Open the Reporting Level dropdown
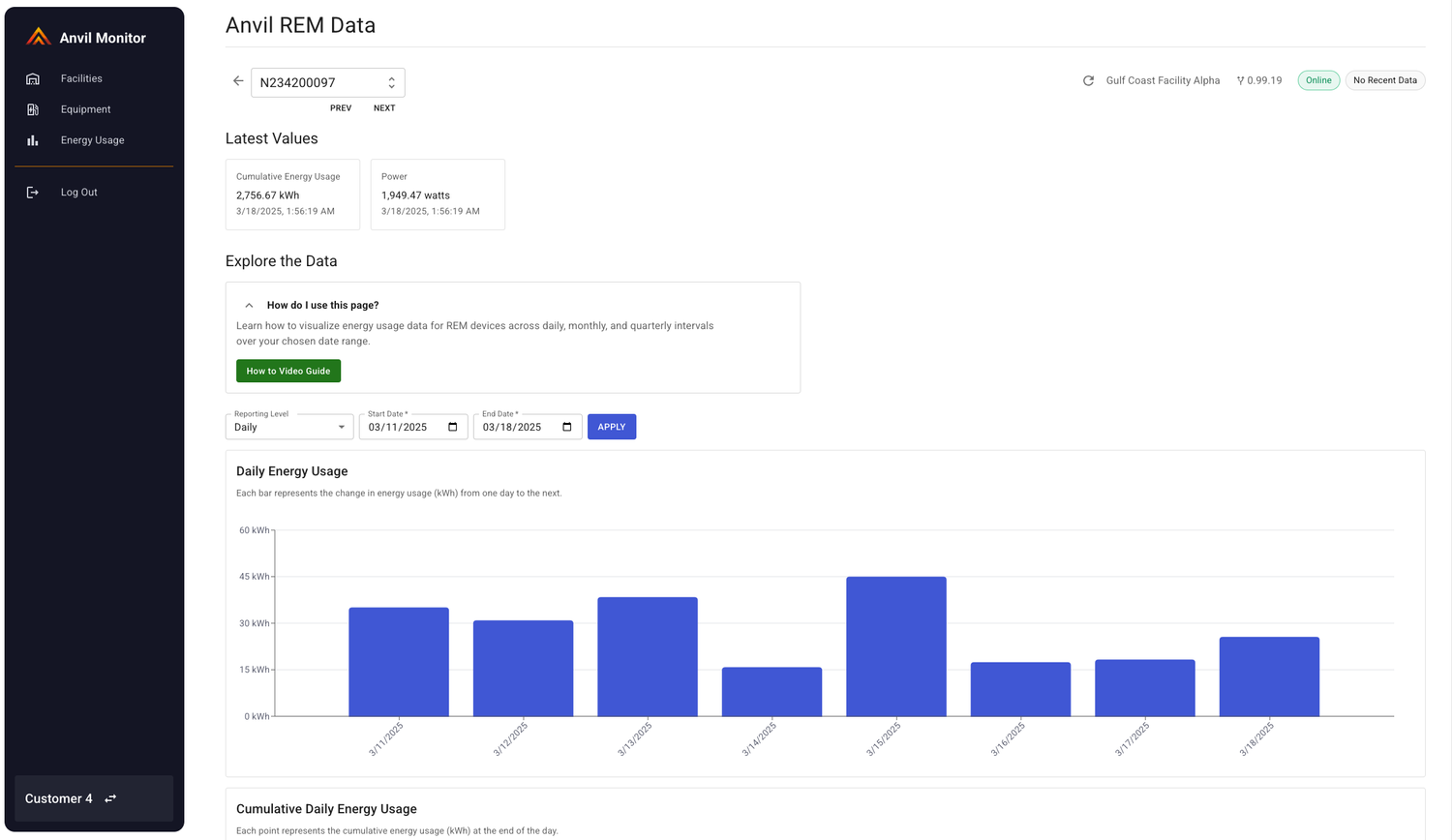Image resolution: width=1452 pixels, height=840 pixels. coord(289,427)
